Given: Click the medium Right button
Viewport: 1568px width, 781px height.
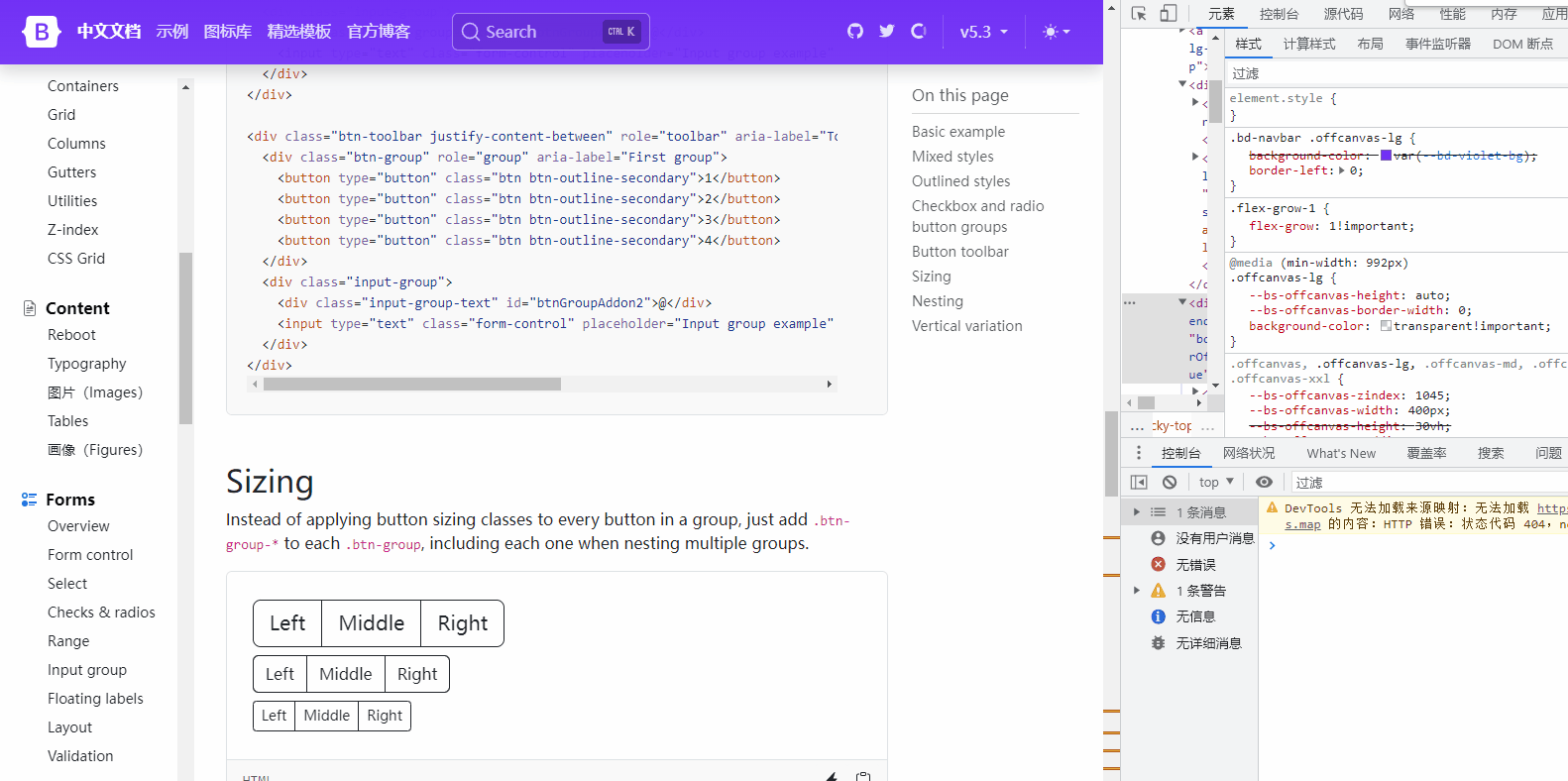Looking at the screenshot, I should click(417, 674).
